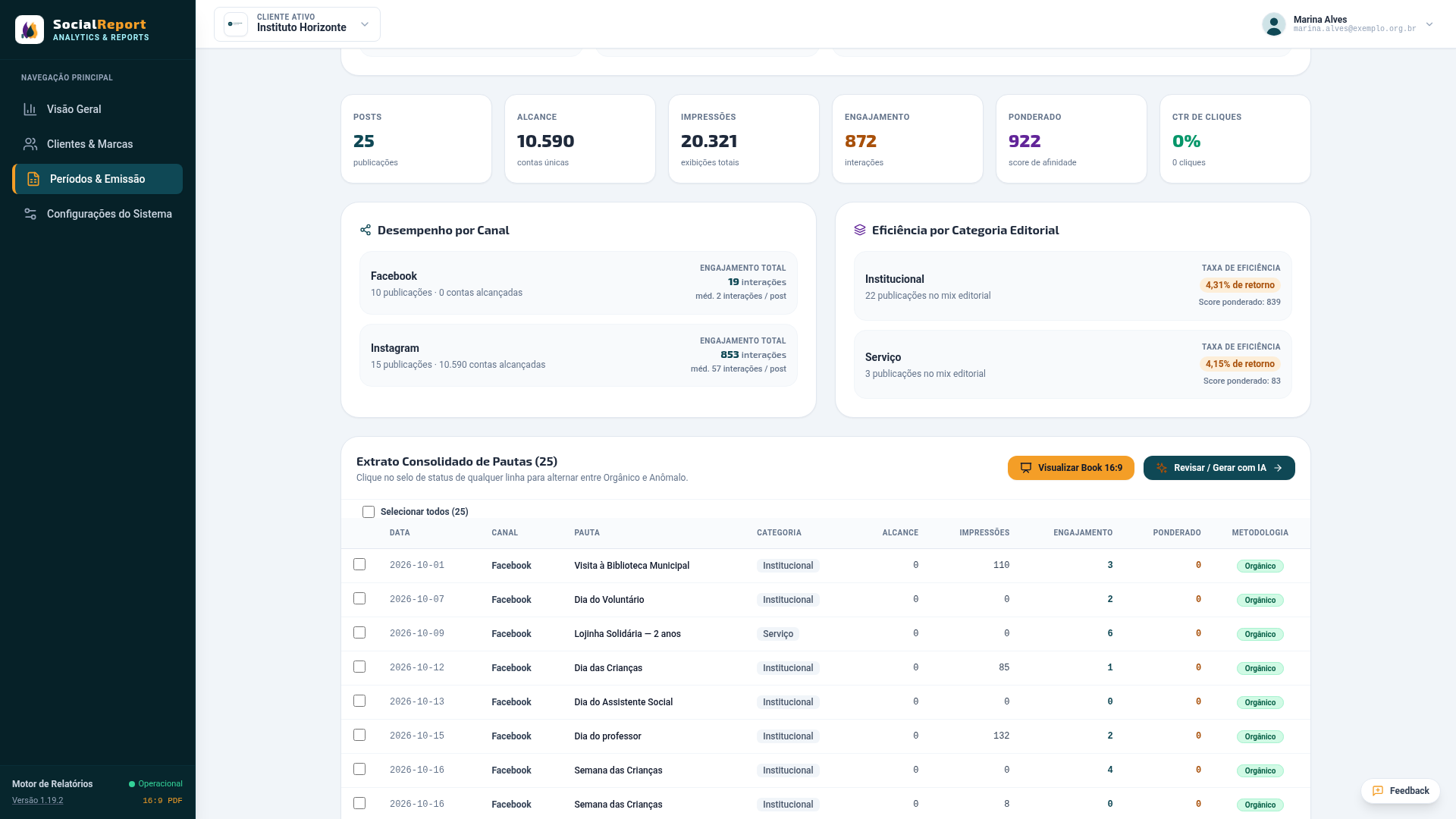This screenshot has height=819, width=1456.
Task: Click the Serviço category tag
Action: pyautogui.click(x=778, y=634)
